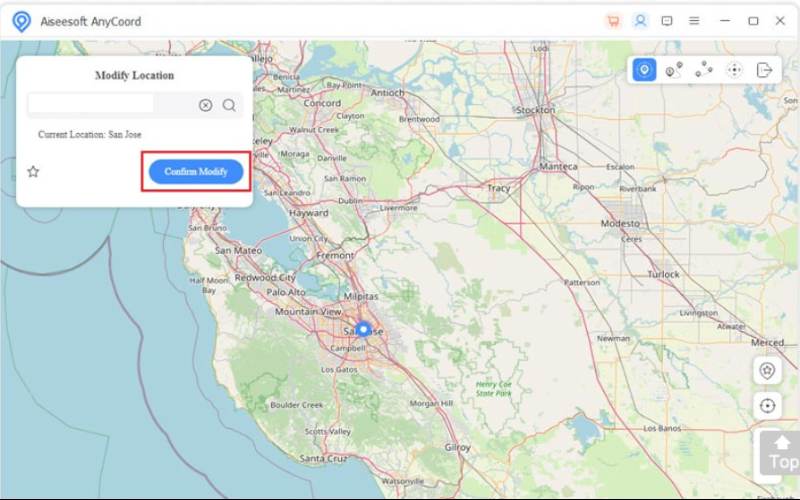The image size is (800, 500).
Task: Add current location to favorites star
Action: pyautogui.click(x=33, y=172)
